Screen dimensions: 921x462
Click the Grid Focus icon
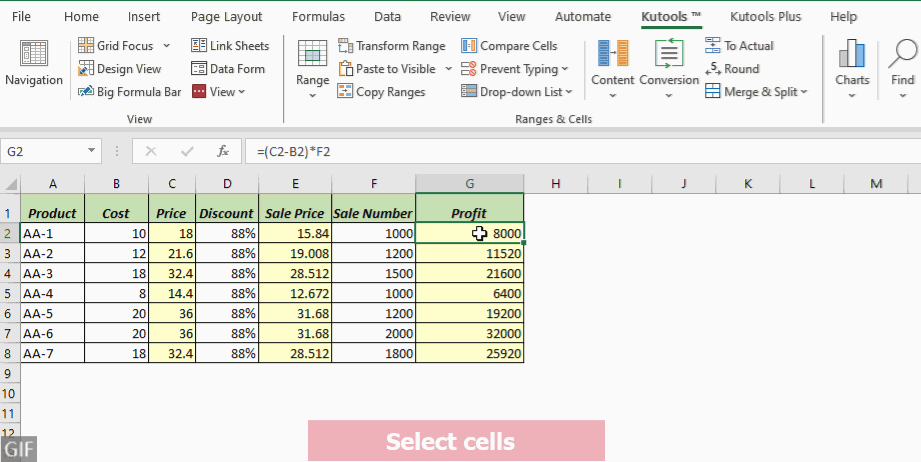[x=86, y=45]
